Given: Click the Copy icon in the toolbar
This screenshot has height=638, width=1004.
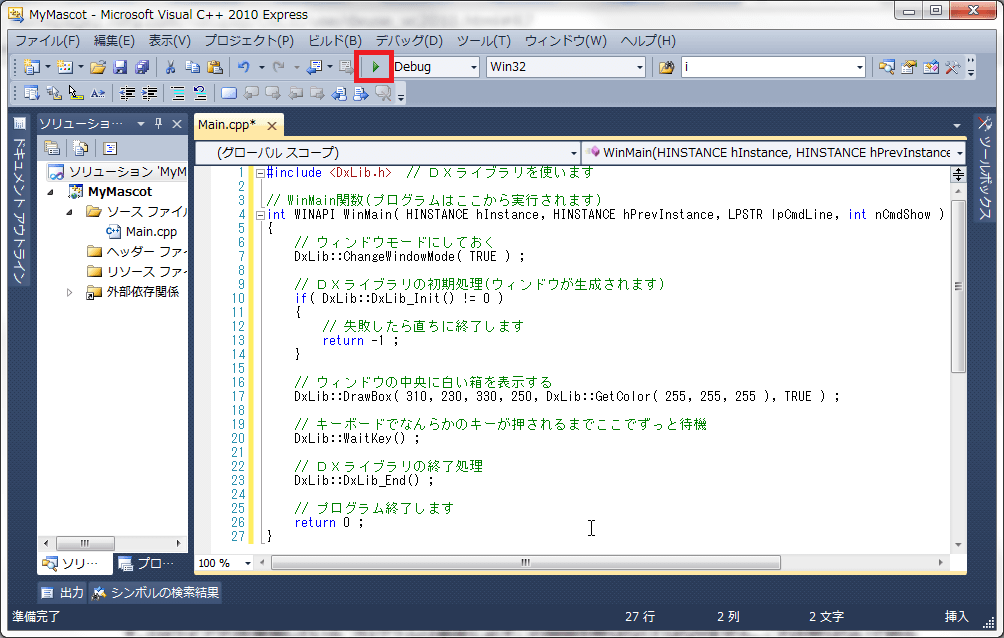Looking at the screenshot, I should coord(192,67).
